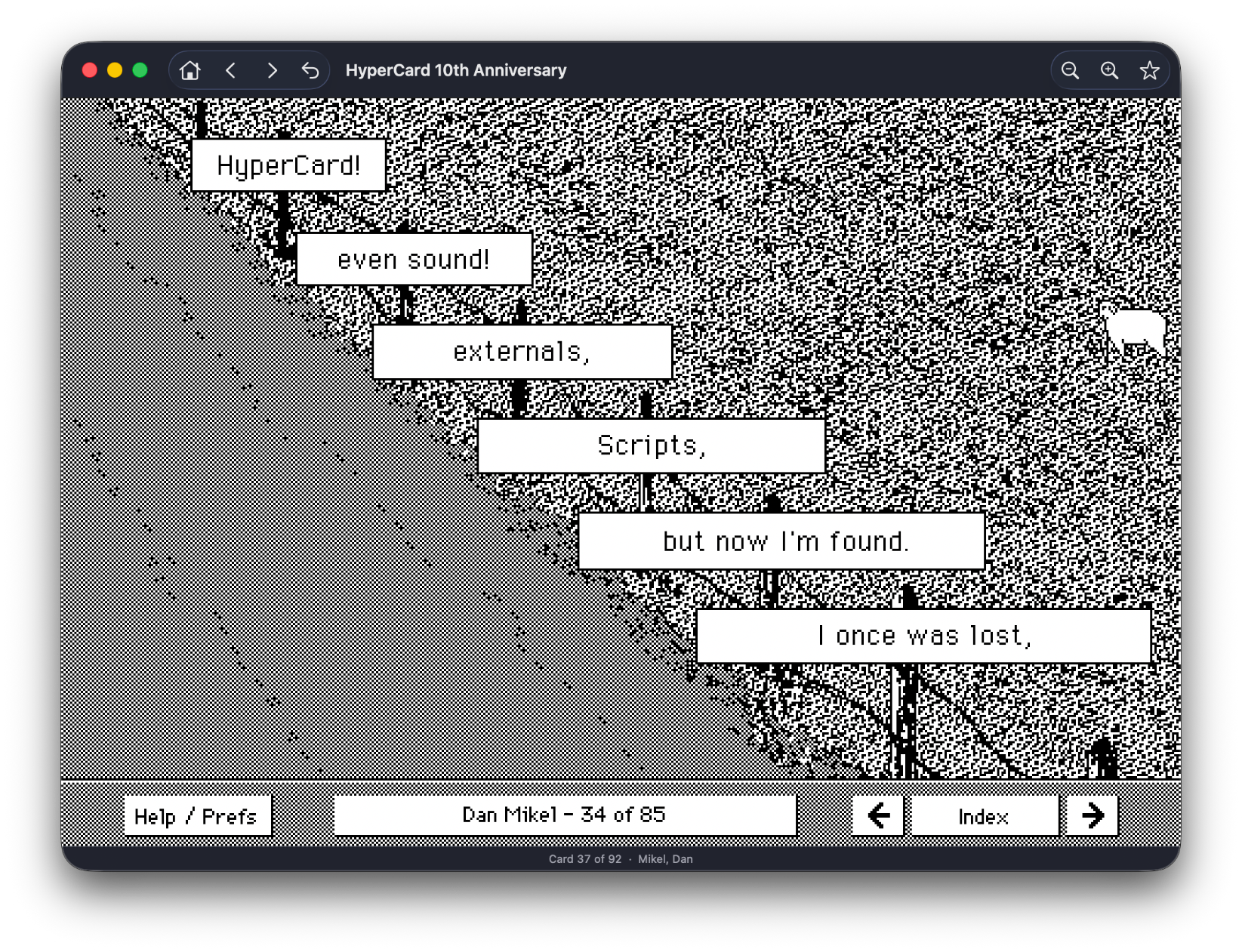Click the 'even sound!' text box
Screen dimensions: 1242x952
click(x=414, y=259)
